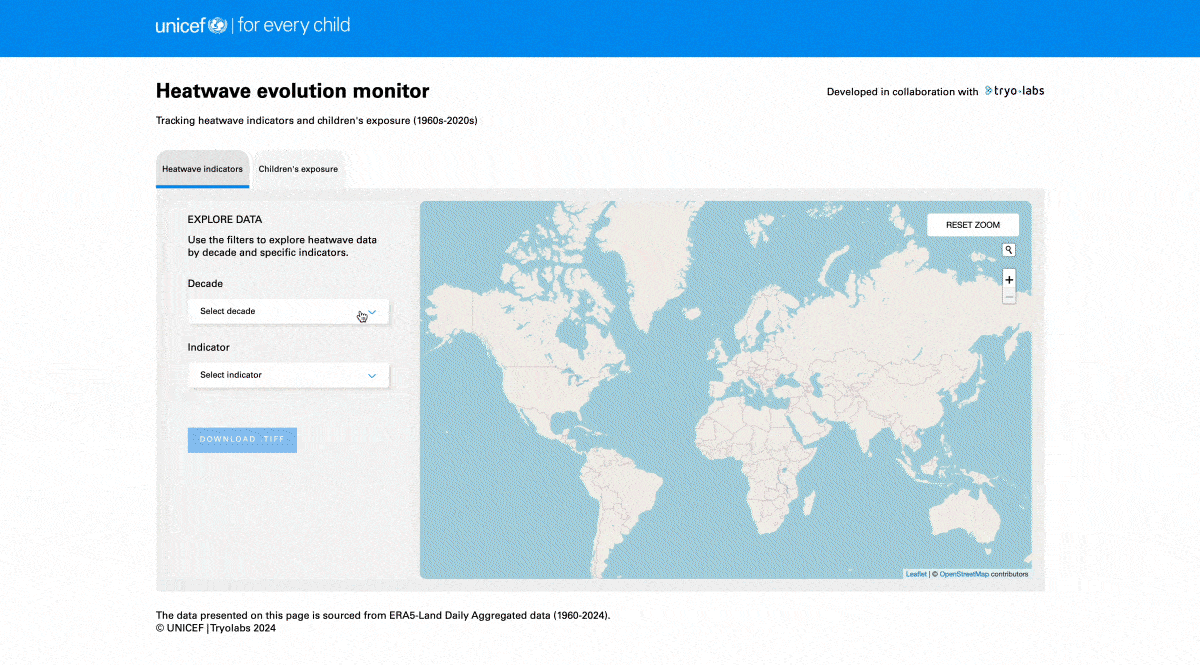This screenshot has height=665, width=1200.
Task: Open the Select indicator dropdown
Action: (288, 375)
